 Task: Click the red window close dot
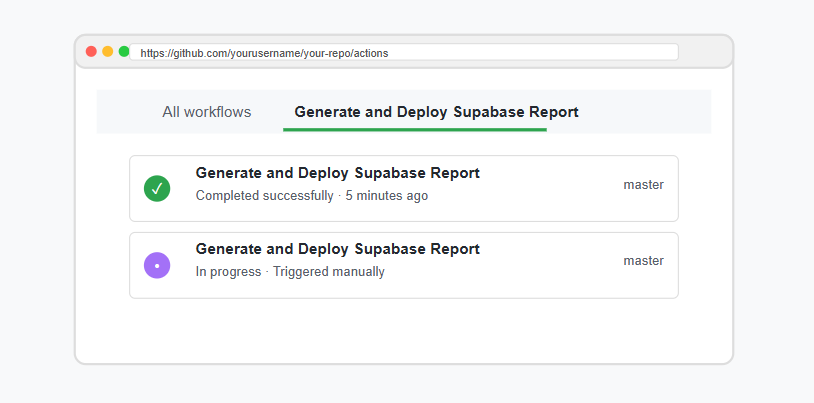click(91, 51)
